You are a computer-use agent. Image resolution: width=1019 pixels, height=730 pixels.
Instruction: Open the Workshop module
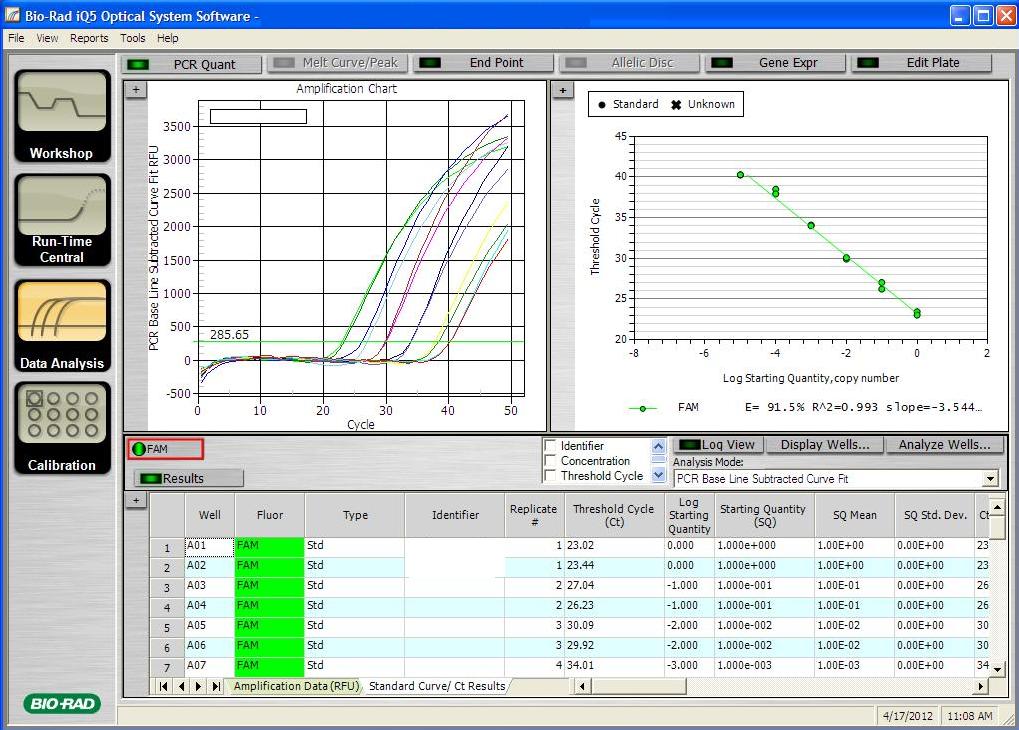pos(62,116)
